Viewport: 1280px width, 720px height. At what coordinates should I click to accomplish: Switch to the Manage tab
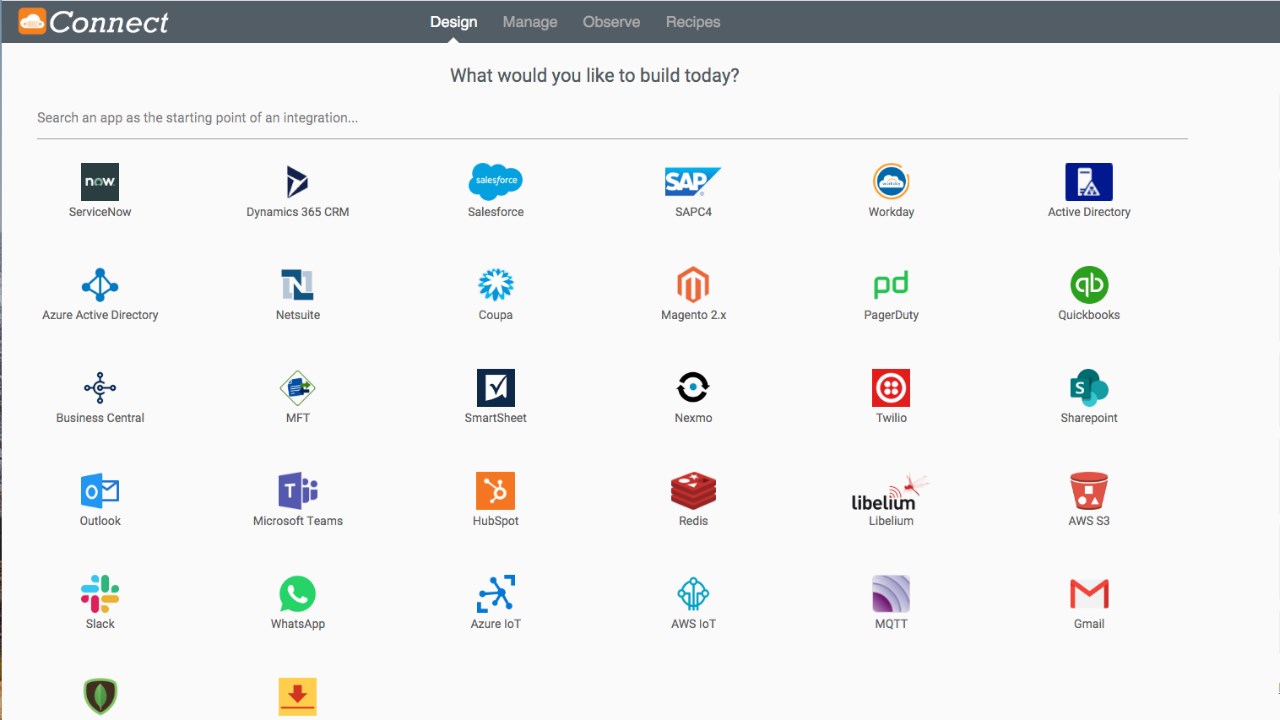pos(530,22)
